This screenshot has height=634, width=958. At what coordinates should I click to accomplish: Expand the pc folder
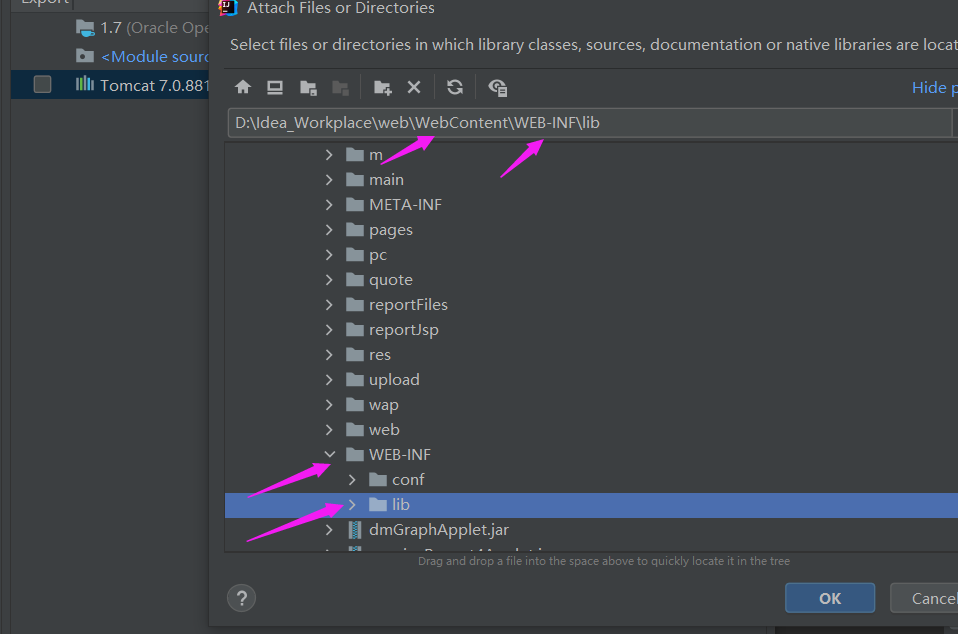(x=329, y=255)
